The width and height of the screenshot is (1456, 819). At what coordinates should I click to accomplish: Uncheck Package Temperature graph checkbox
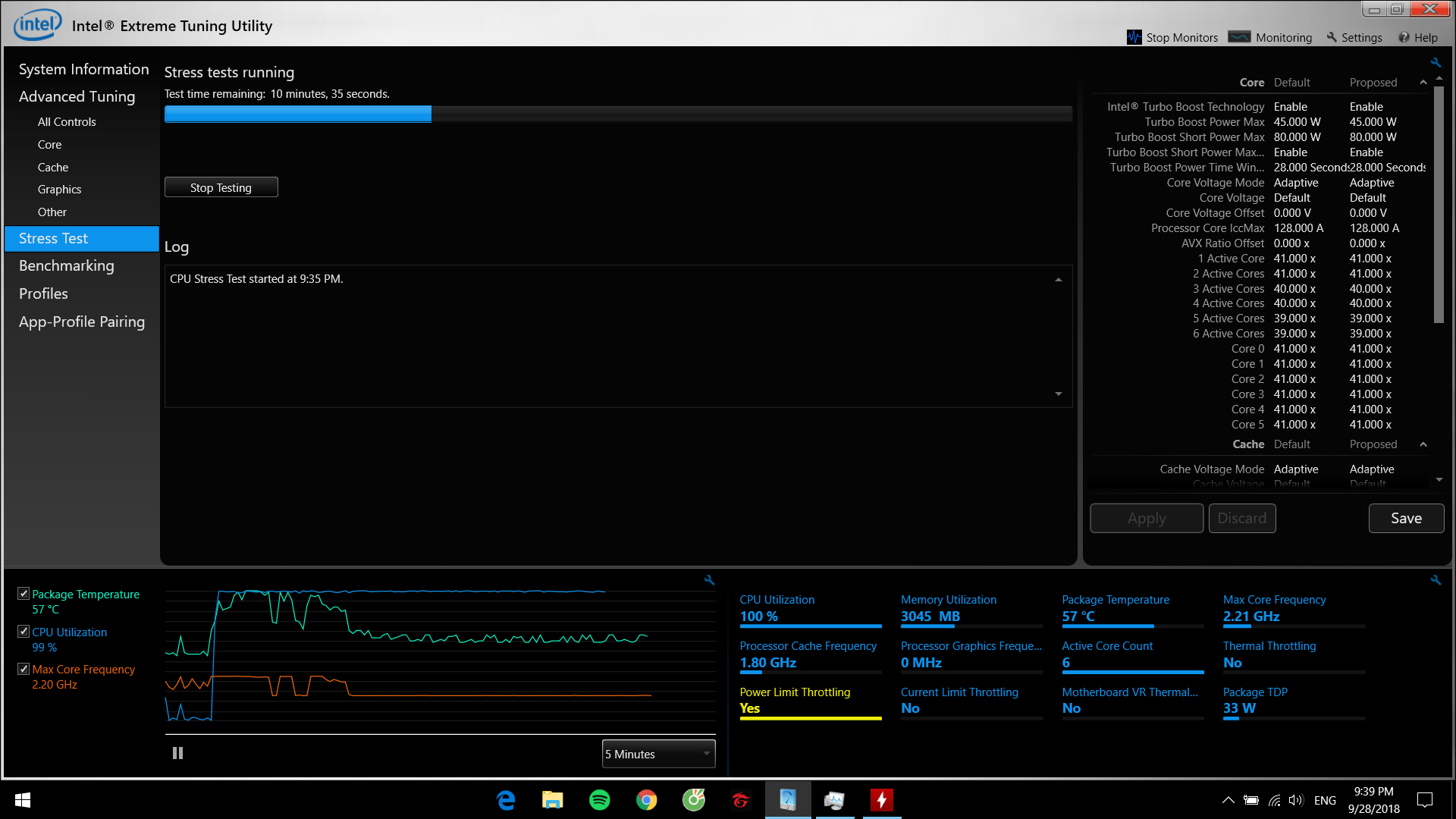coord(24,594)
